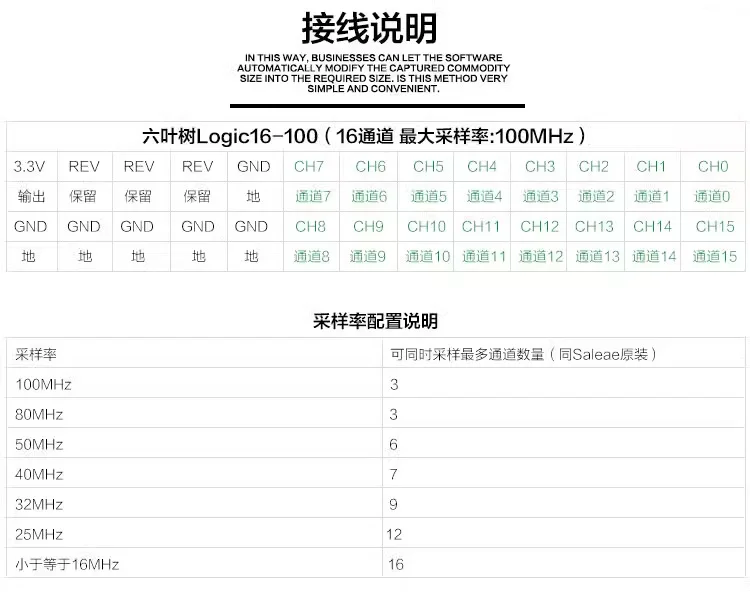Click the 'CH7' cell
This screenshot has height=606, width=750.
pos(309,166)
